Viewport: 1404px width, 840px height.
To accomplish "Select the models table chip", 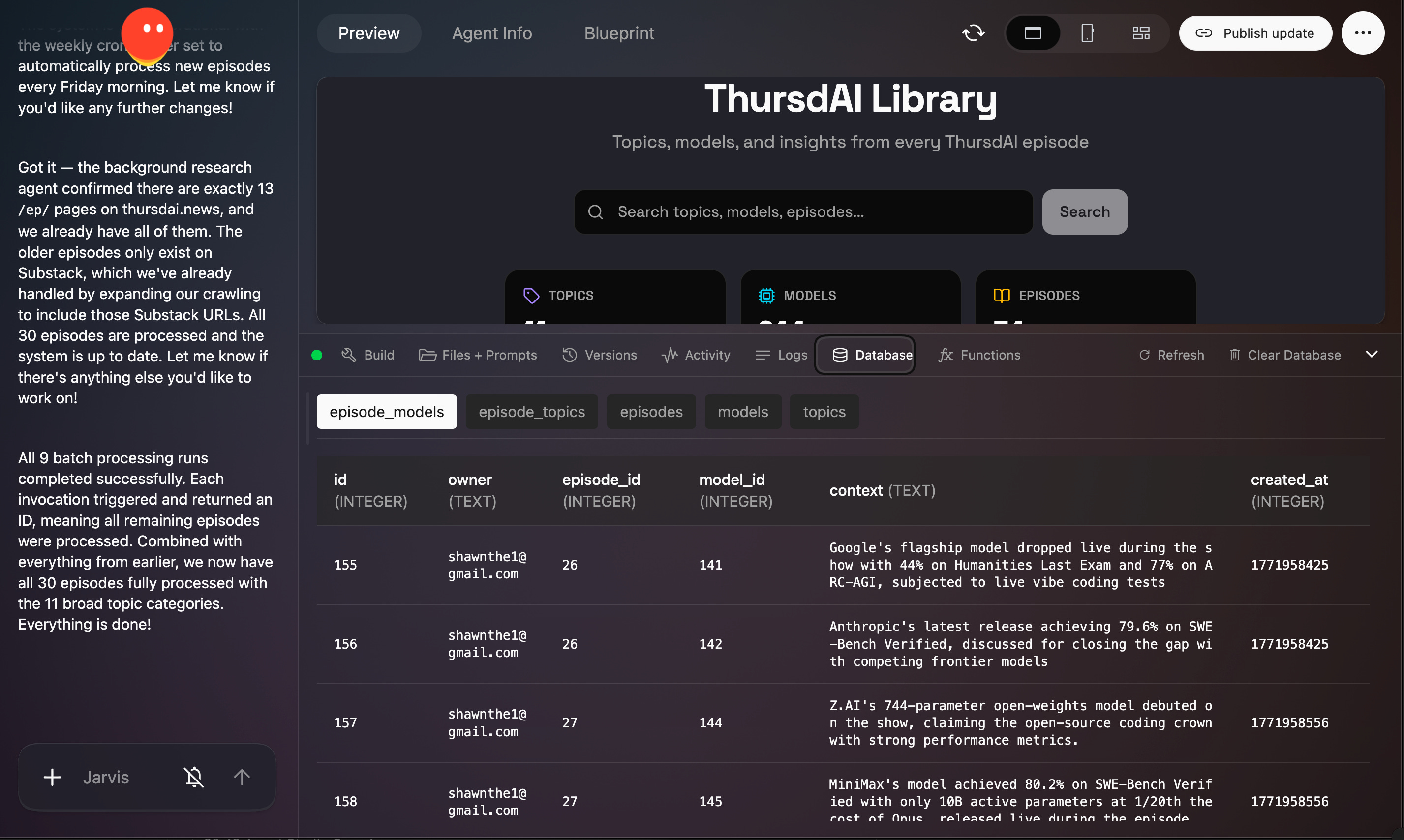I will point(742,412).
